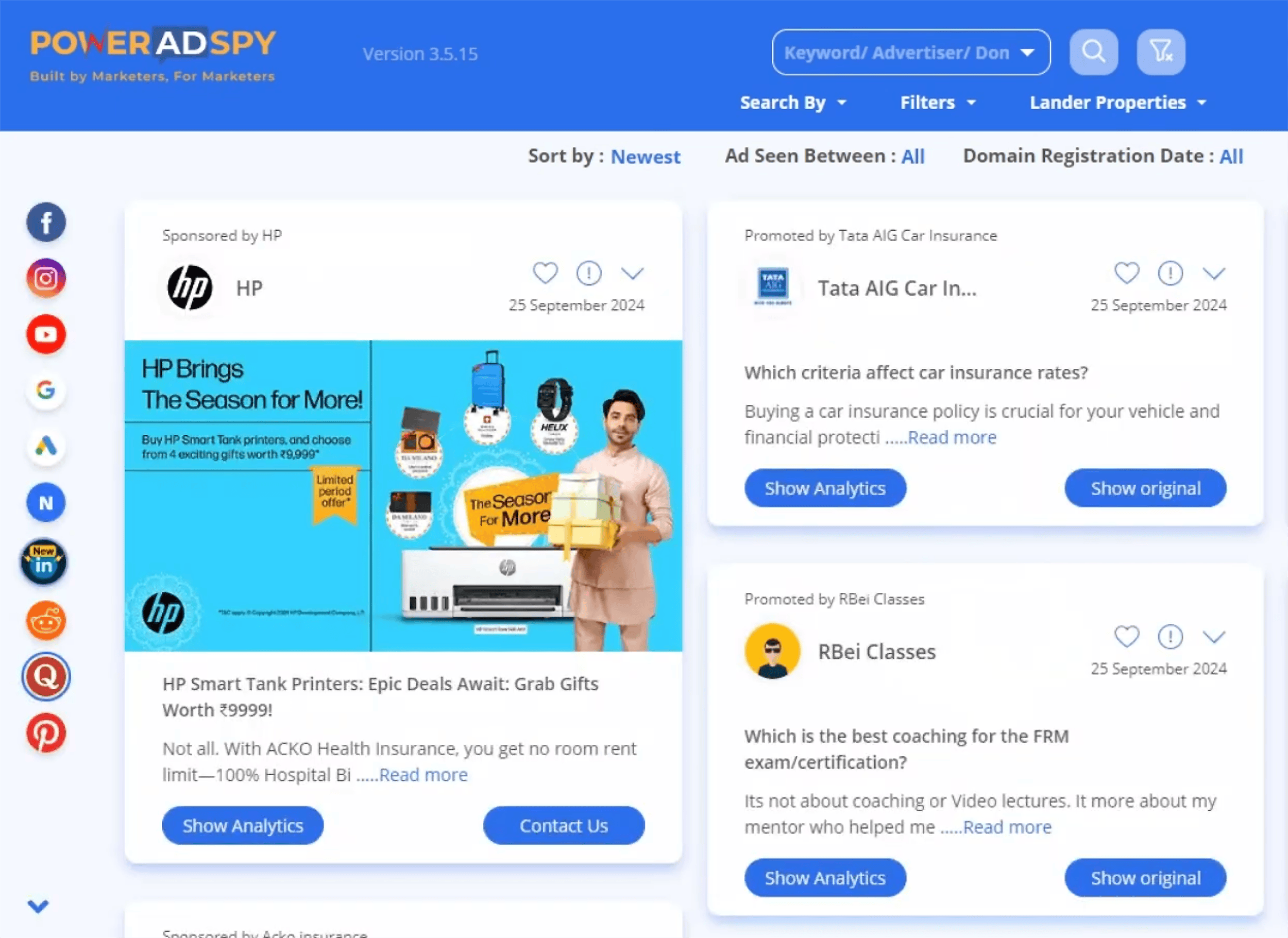Open Quora ads from the sidebar
The image size is (1288, 938).
tap(45, 677)
